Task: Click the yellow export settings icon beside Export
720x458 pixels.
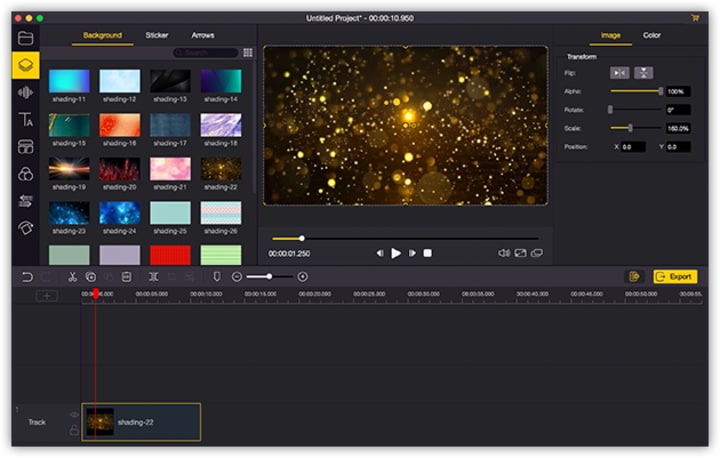Action: point(634,277)
